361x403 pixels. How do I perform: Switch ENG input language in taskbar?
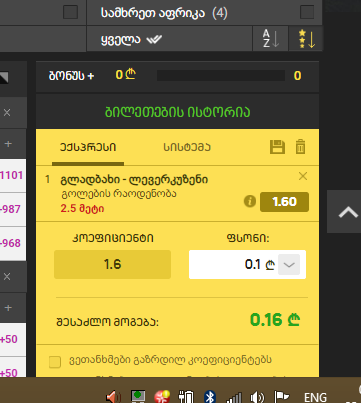315,397
